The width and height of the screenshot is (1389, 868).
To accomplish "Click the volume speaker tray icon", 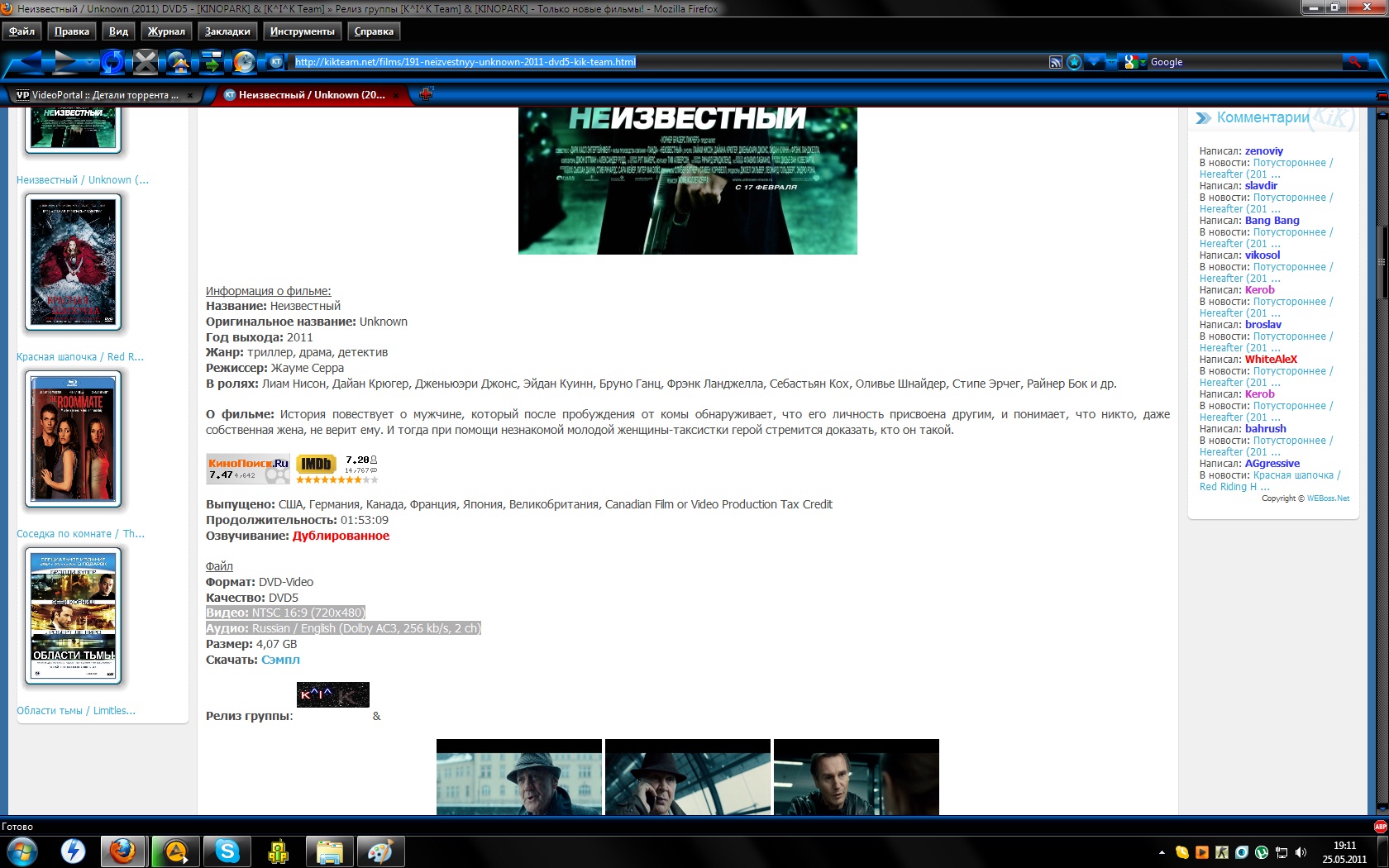I will click(1301, 852).
